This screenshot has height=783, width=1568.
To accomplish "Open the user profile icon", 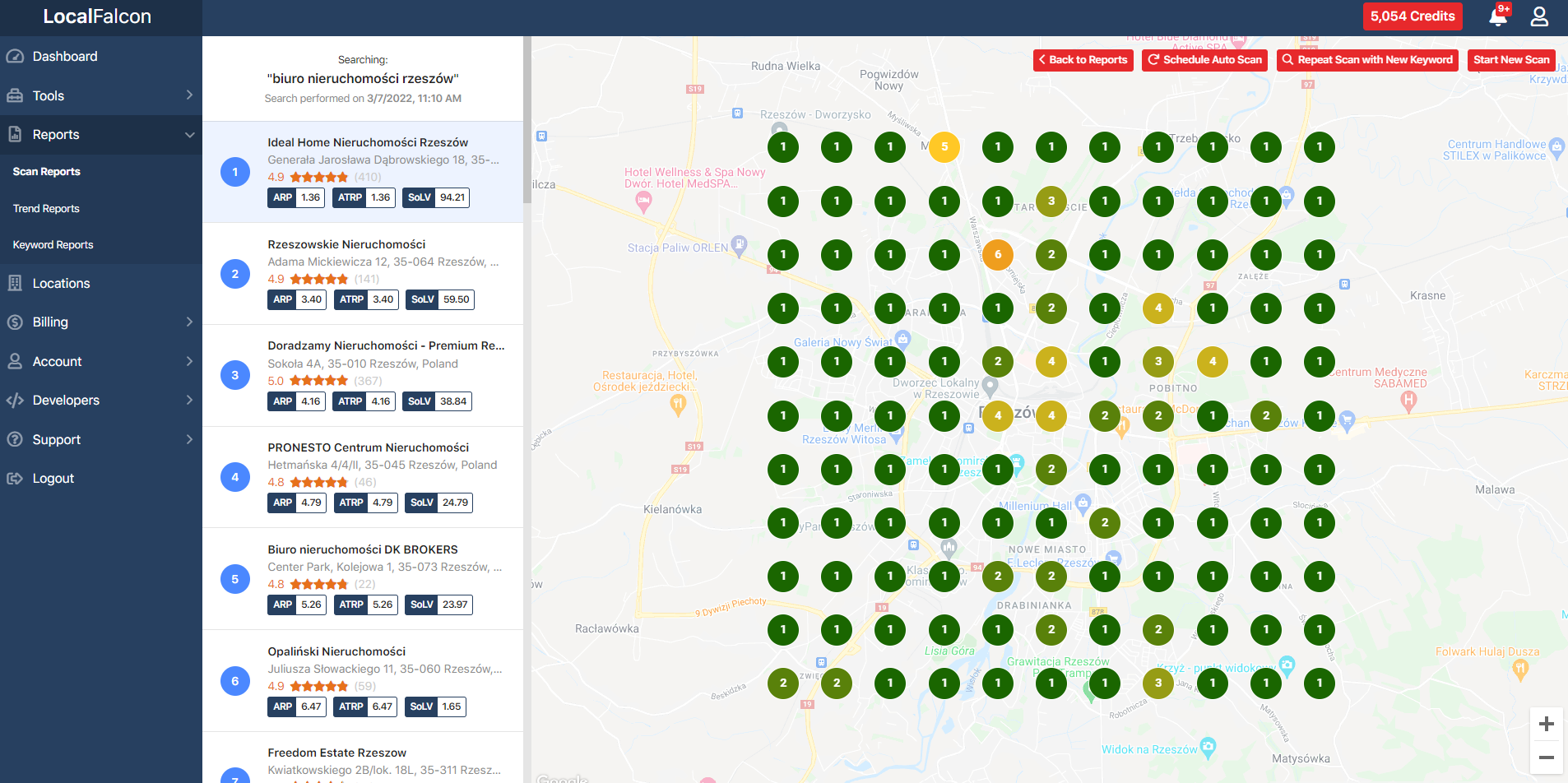I will coord(1539,16).
